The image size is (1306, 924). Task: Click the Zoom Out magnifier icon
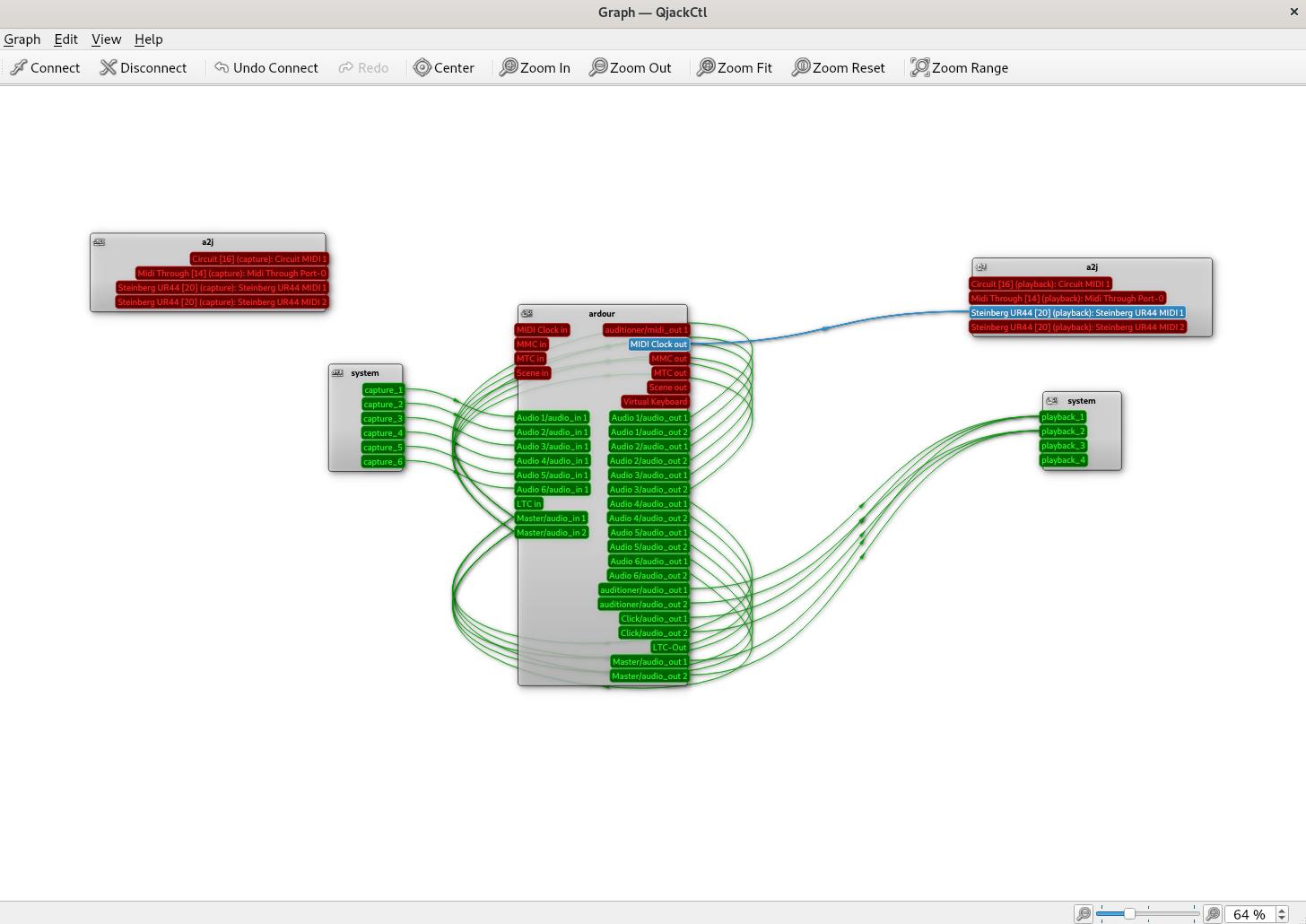point(598,67)
